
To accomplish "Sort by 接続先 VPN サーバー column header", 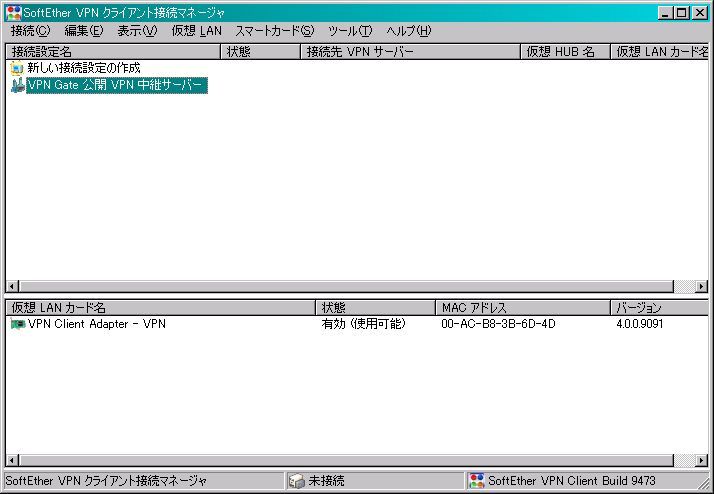I will click(x=410, y=51).
